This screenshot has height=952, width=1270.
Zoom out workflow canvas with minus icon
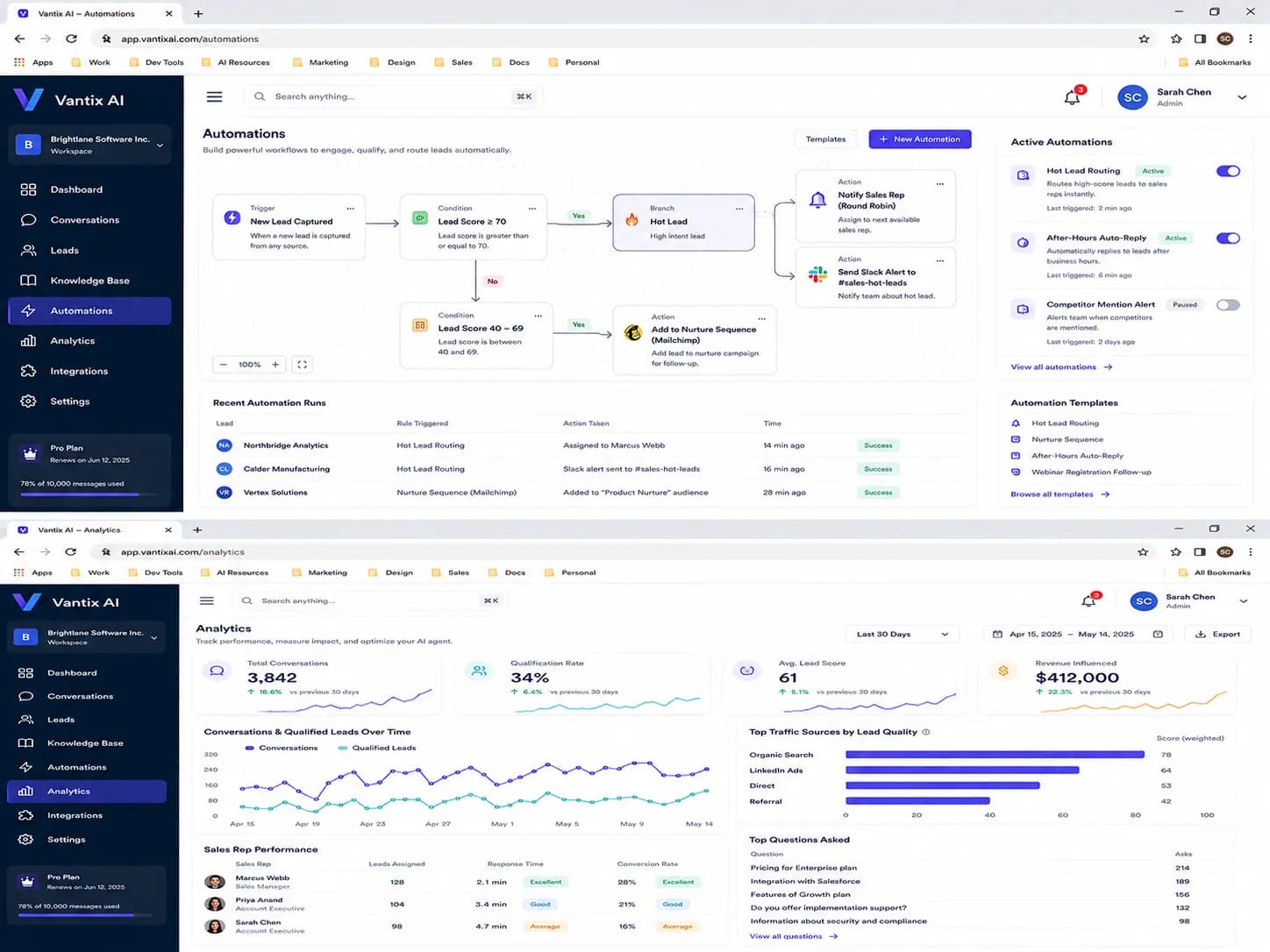click(224, 365)
